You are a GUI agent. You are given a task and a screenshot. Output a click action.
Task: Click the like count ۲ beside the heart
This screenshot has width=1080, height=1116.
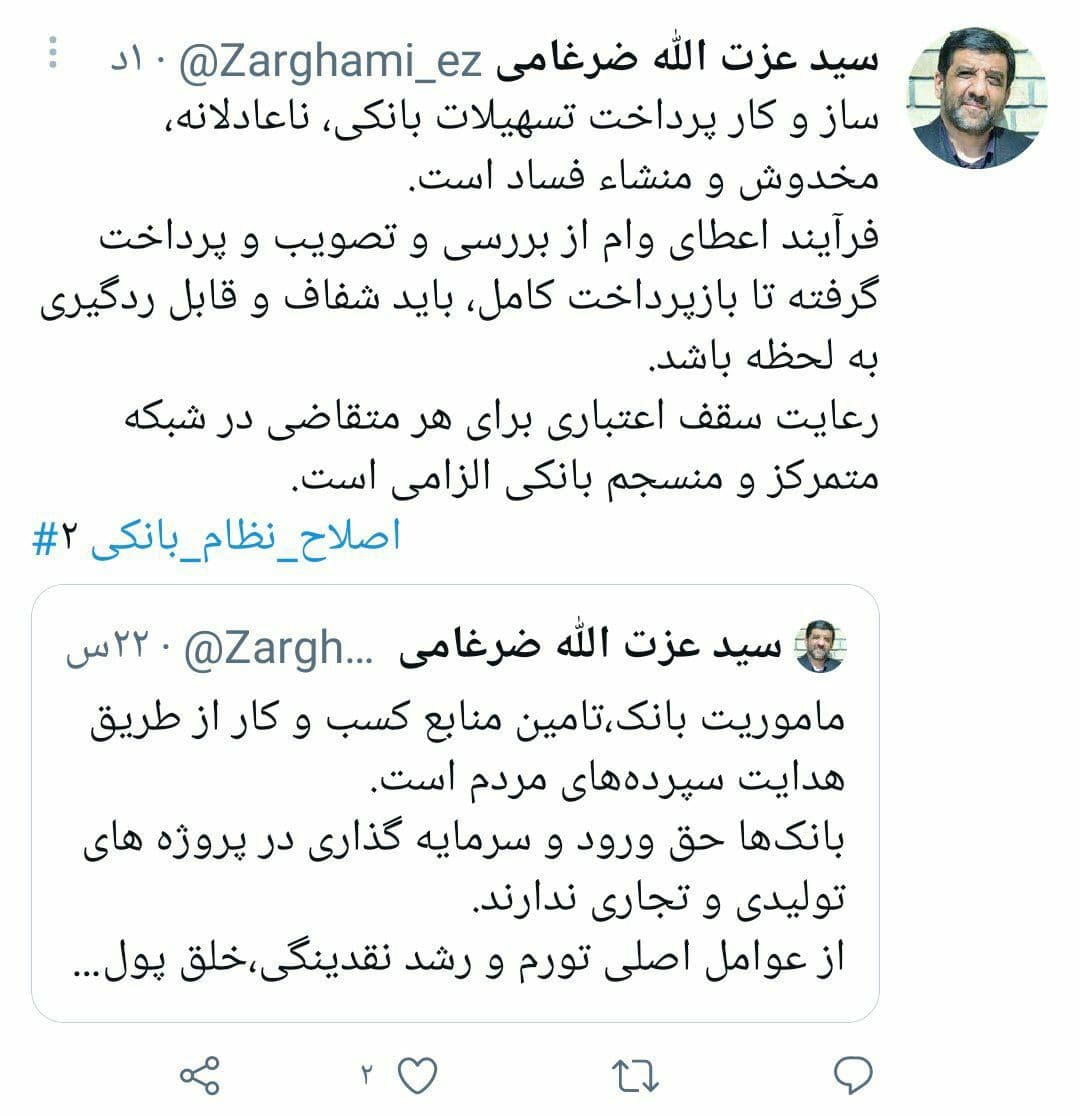click(x=367, y=1074)
